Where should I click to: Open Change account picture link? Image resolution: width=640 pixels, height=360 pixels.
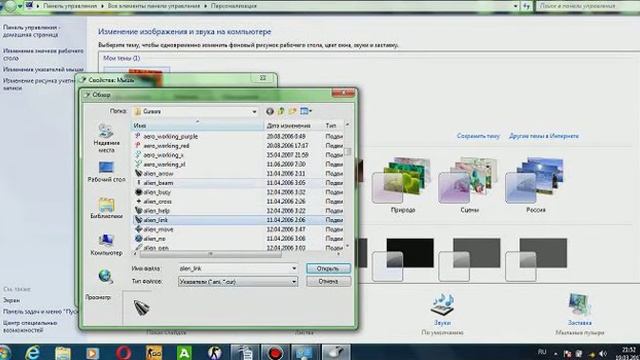pos(39,84)
